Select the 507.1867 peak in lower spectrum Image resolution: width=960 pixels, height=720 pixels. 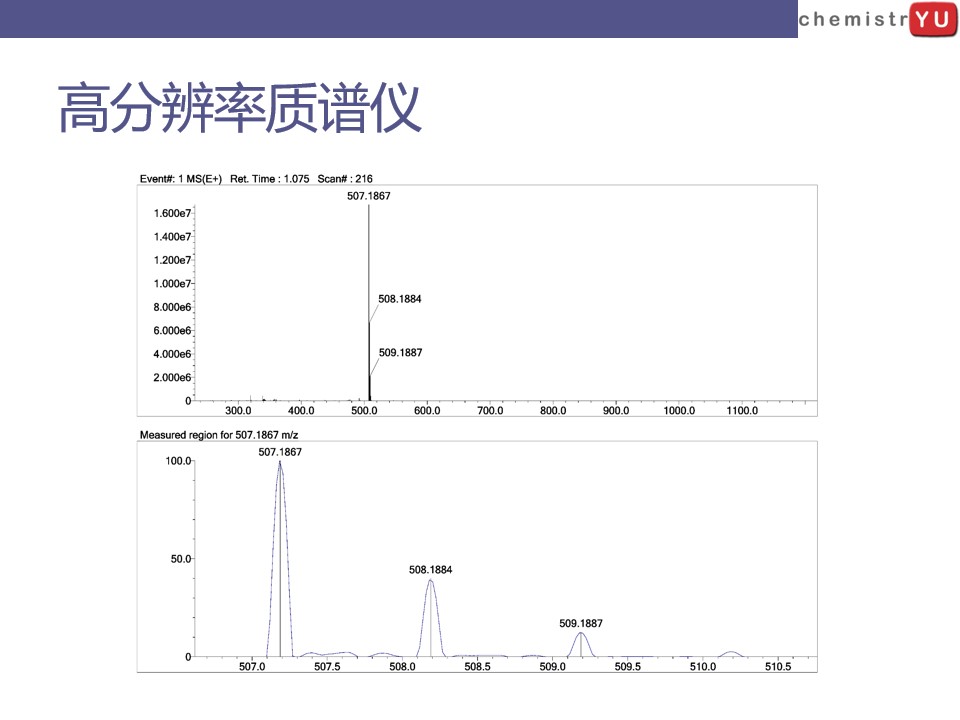click(280, 557)
